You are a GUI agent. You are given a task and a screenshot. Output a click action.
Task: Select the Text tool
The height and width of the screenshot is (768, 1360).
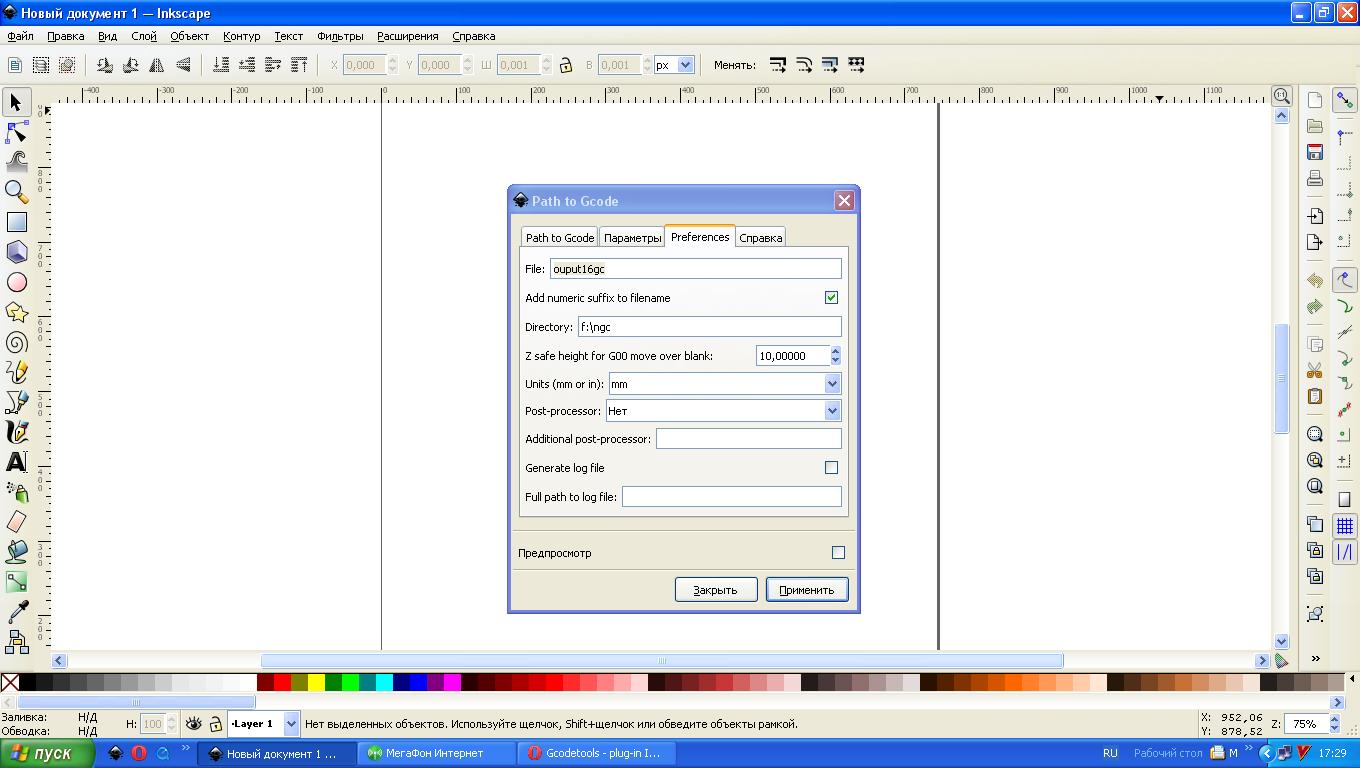click(x=17, y=462)
